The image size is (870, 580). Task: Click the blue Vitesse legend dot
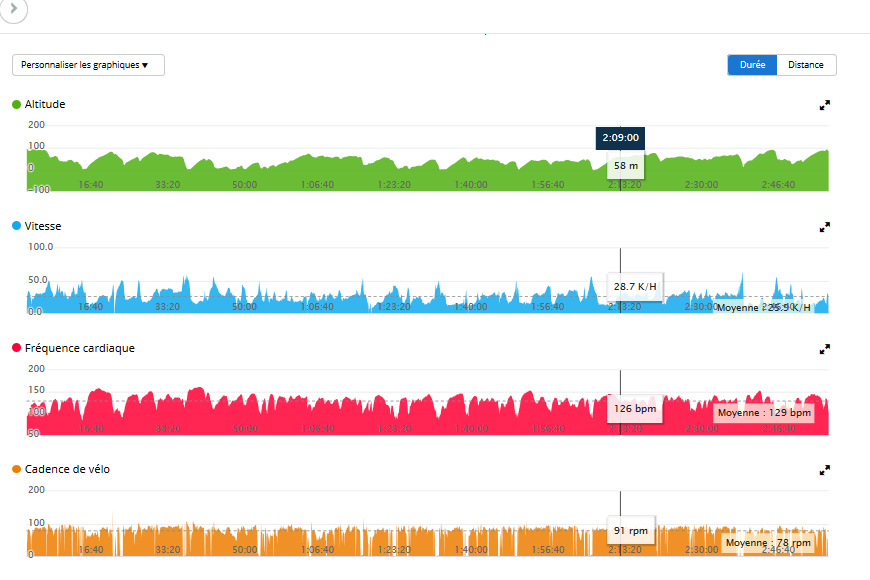tap(16, 227)
